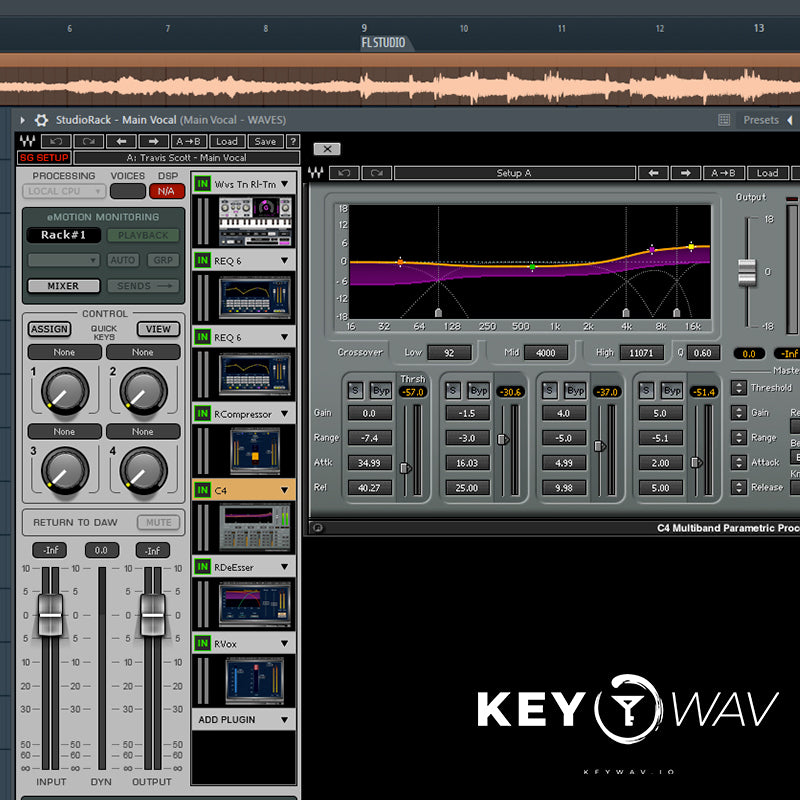Click the MUTE return to DAW button

(159, 522)
